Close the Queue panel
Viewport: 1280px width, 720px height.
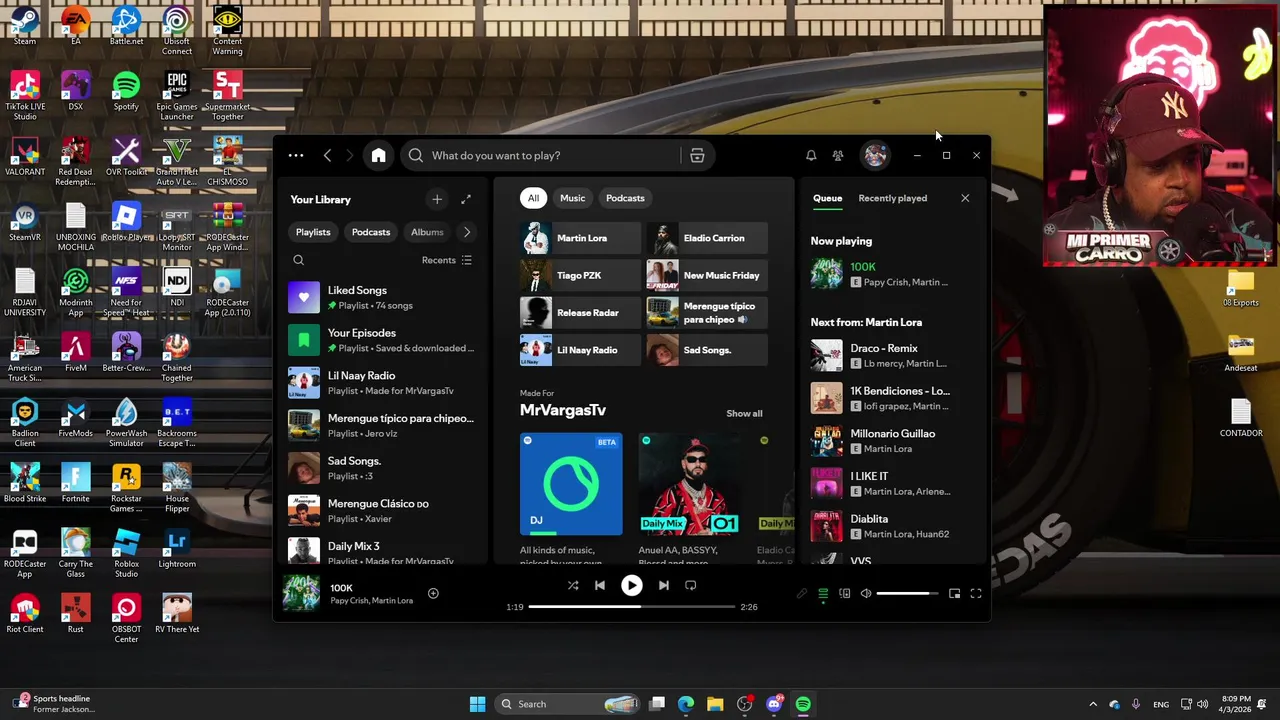[x=965, y=198]
